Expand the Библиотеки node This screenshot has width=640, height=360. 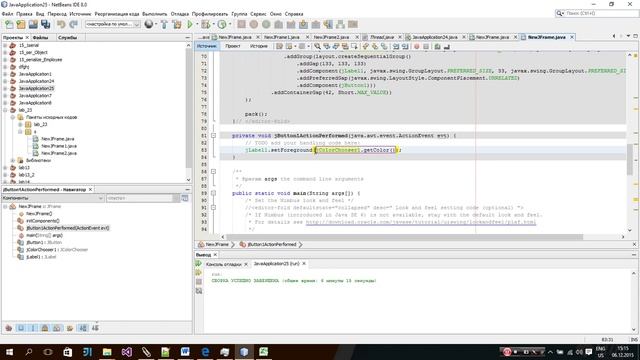[x=13, y=160]
